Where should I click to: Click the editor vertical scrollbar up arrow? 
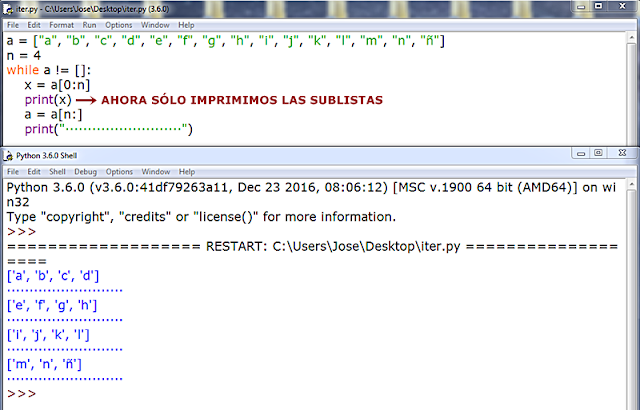tap(632, 38)
